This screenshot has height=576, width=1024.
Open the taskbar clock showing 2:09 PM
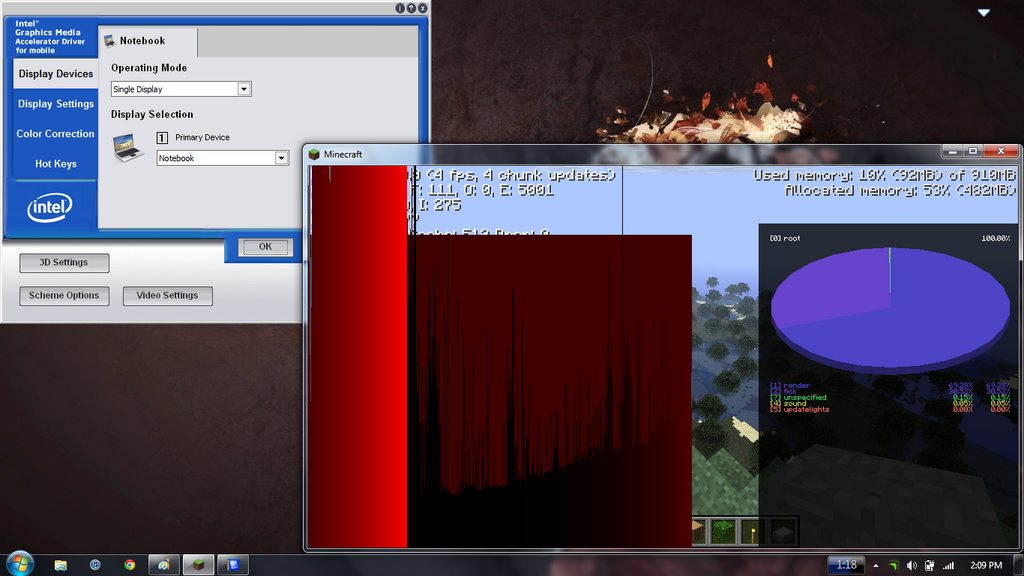pyautogui.click(x=986, y=566)
